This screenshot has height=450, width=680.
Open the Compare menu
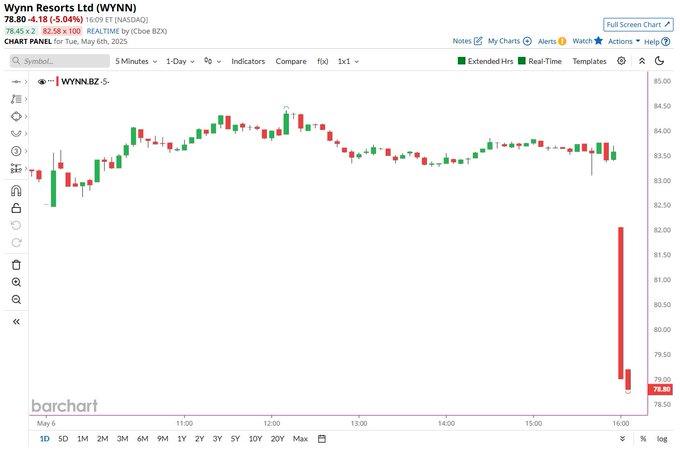click(x=291, y=61)
